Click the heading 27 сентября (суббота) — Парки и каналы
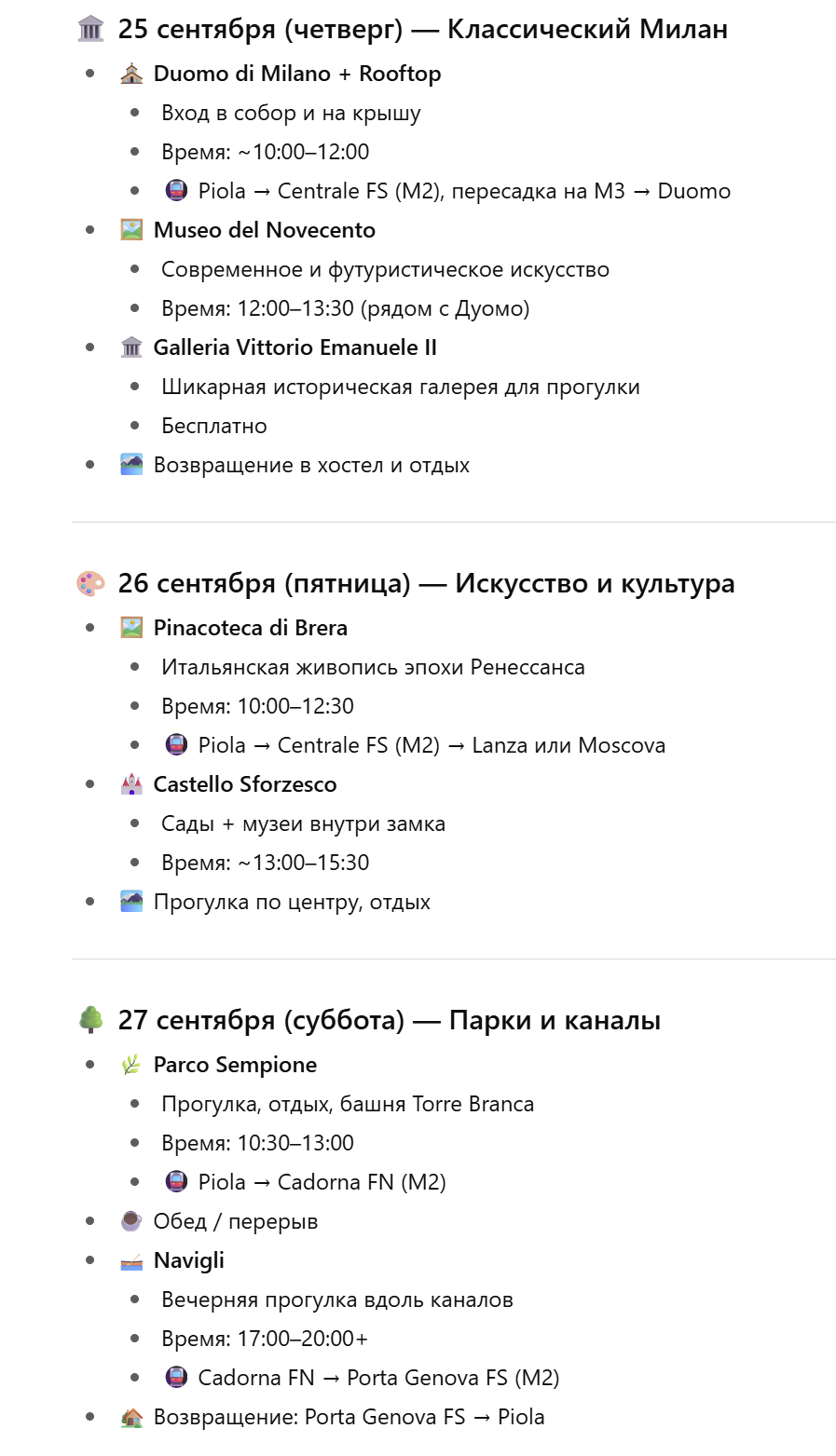 point(389,1020)
